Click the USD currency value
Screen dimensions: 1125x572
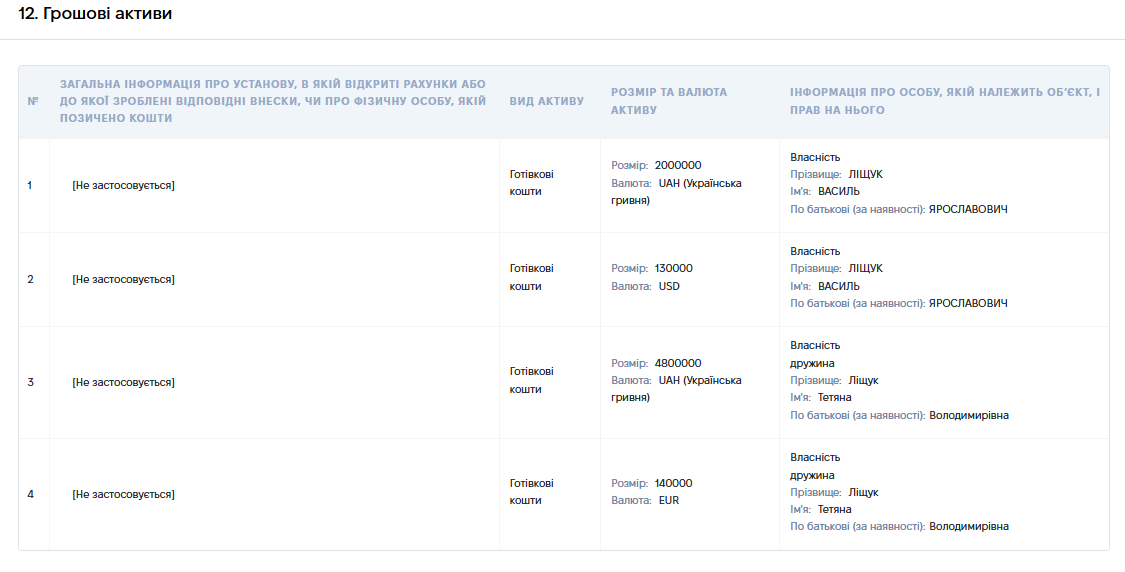point(669,286)
